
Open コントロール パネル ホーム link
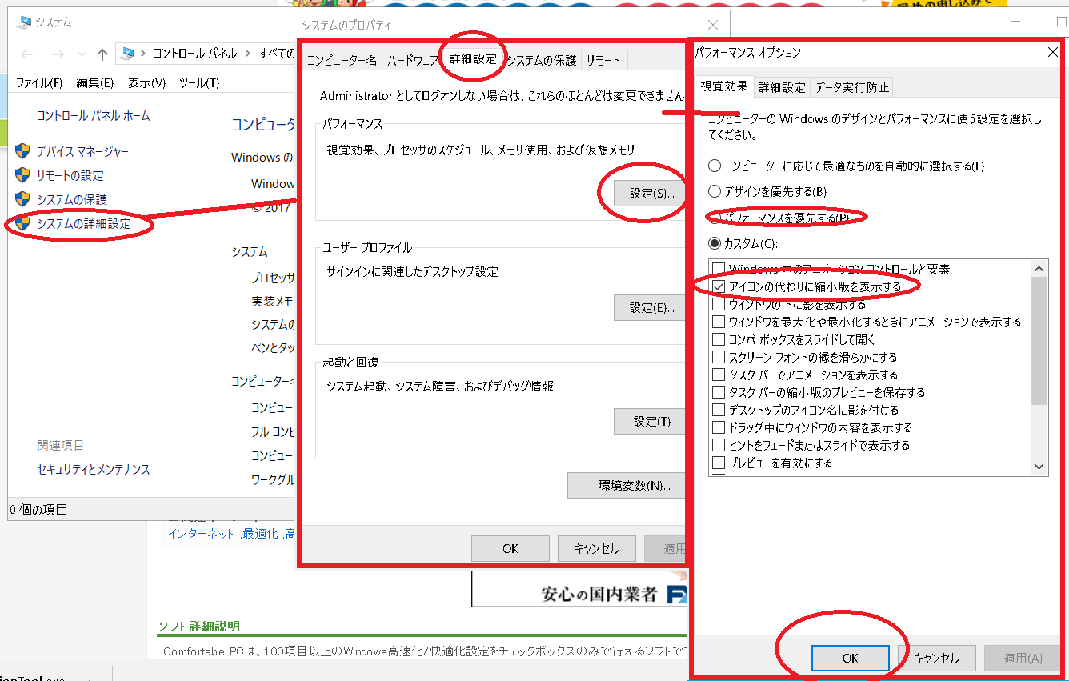(93, 116)
